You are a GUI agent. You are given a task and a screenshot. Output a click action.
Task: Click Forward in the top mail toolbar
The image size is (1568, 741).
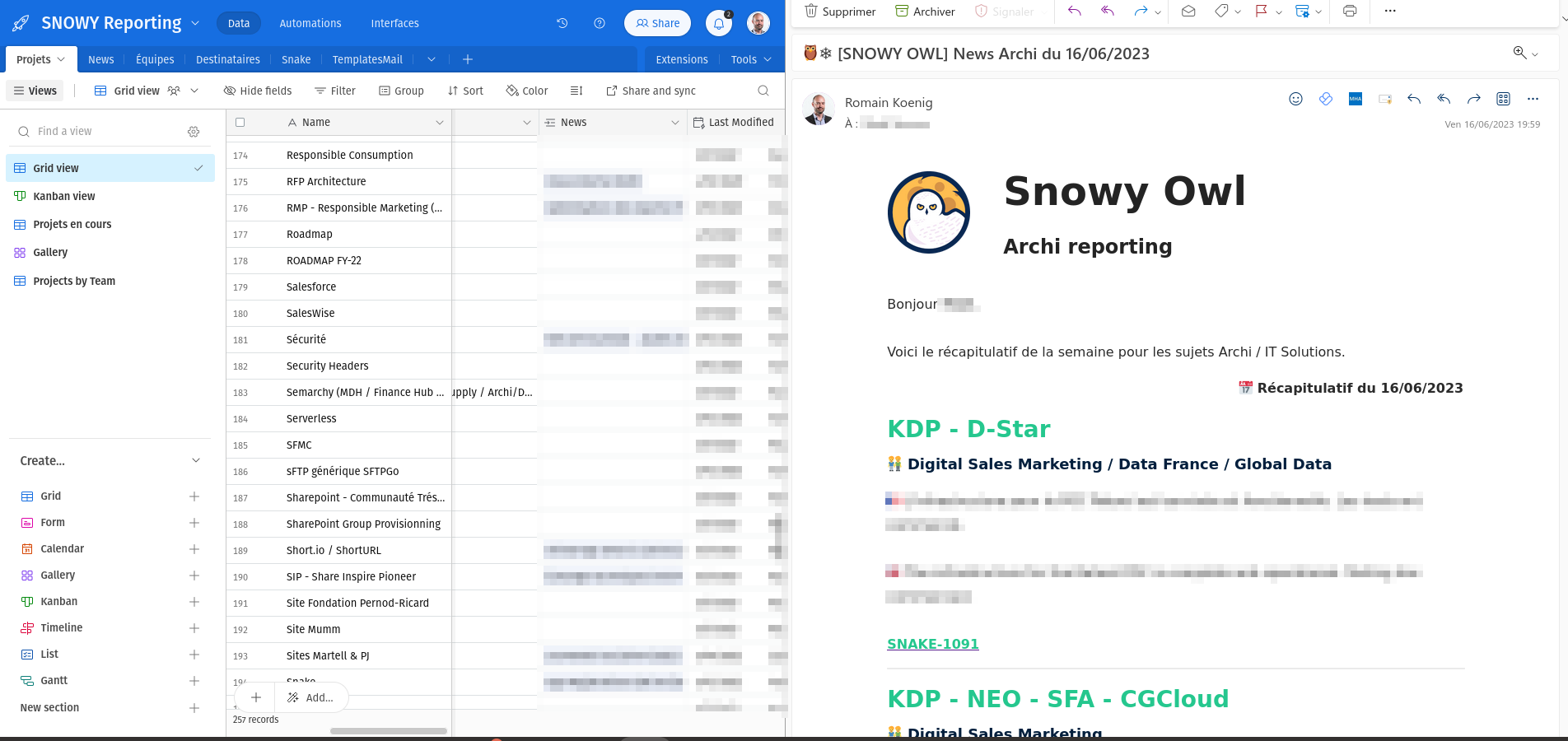coord(1141,12)
